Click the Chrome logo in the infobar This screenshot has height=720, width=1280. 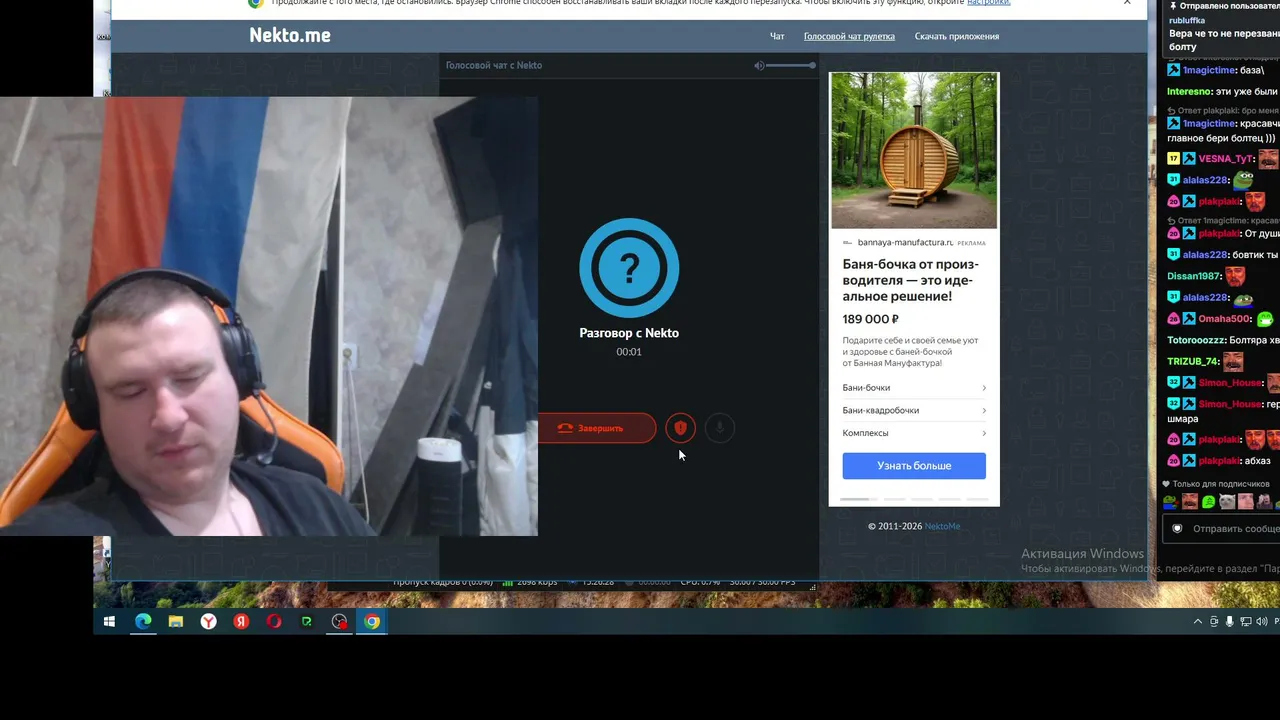click(255, 3)
